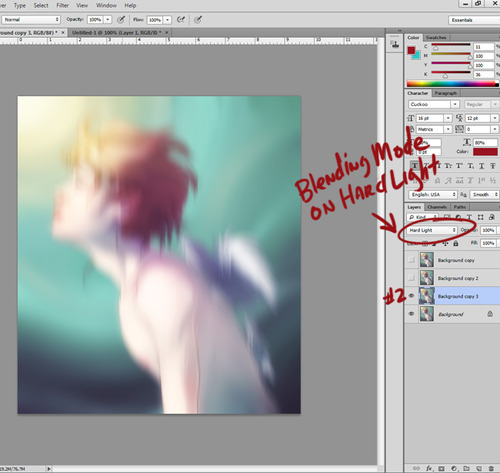Toggle pressure for size icon
This screenshot has height=473, width=500.
coord(198,20)
